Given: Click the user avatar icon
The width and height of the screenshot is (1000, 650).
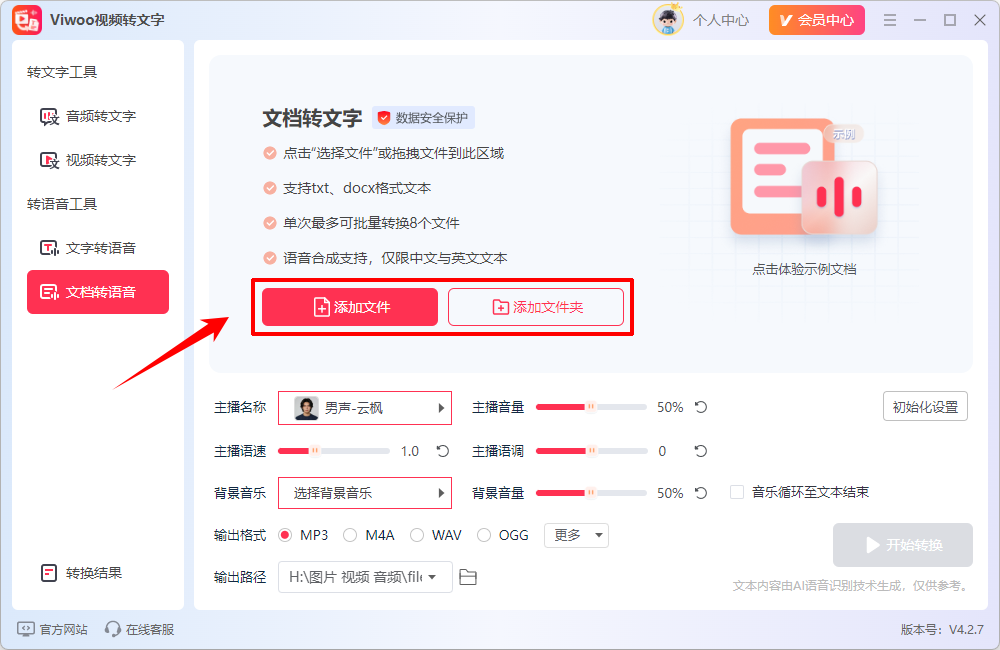Looking at the screenshot, I should click(668, 20).
